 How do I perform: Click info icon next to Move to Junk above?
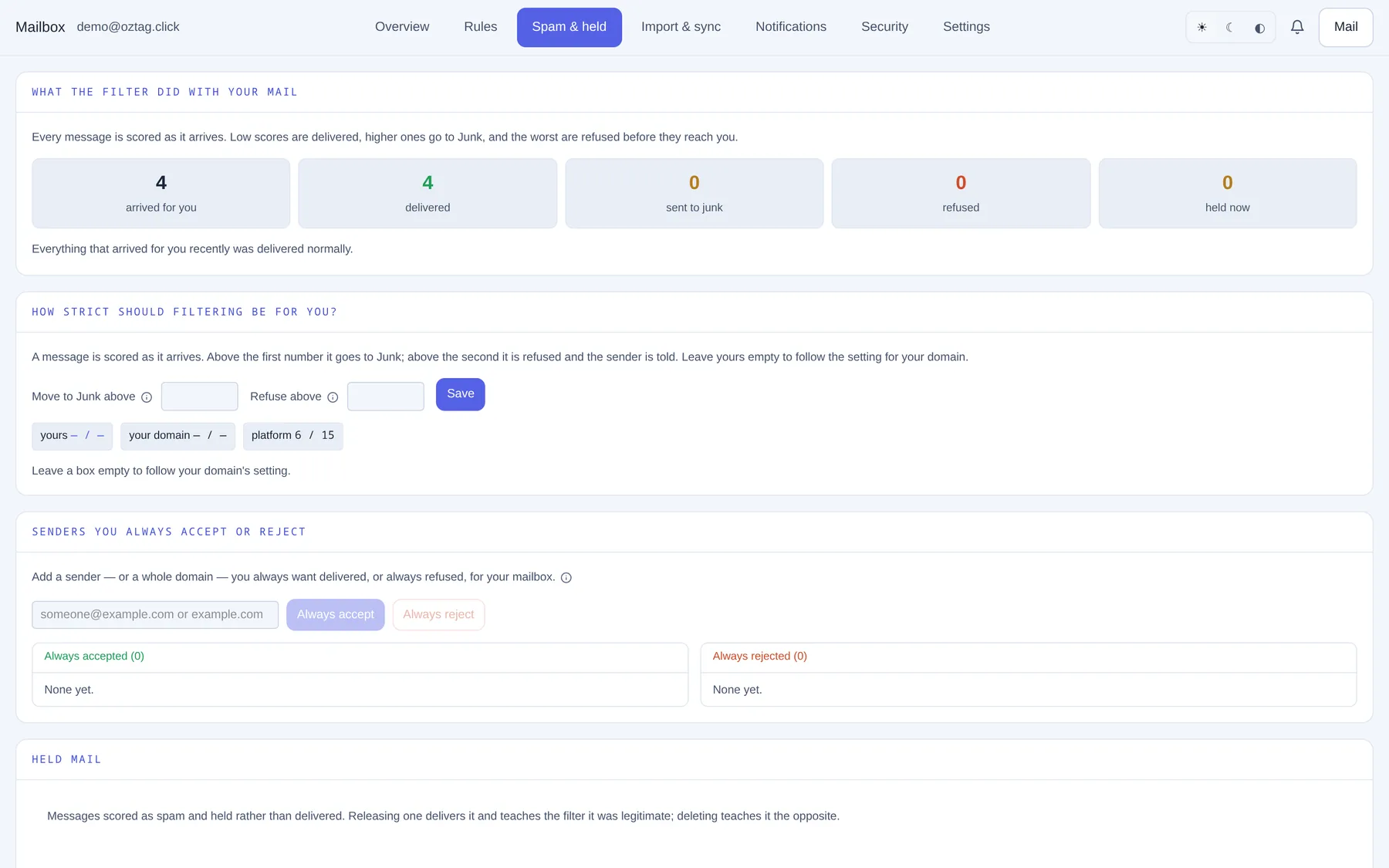click(147, 397)
